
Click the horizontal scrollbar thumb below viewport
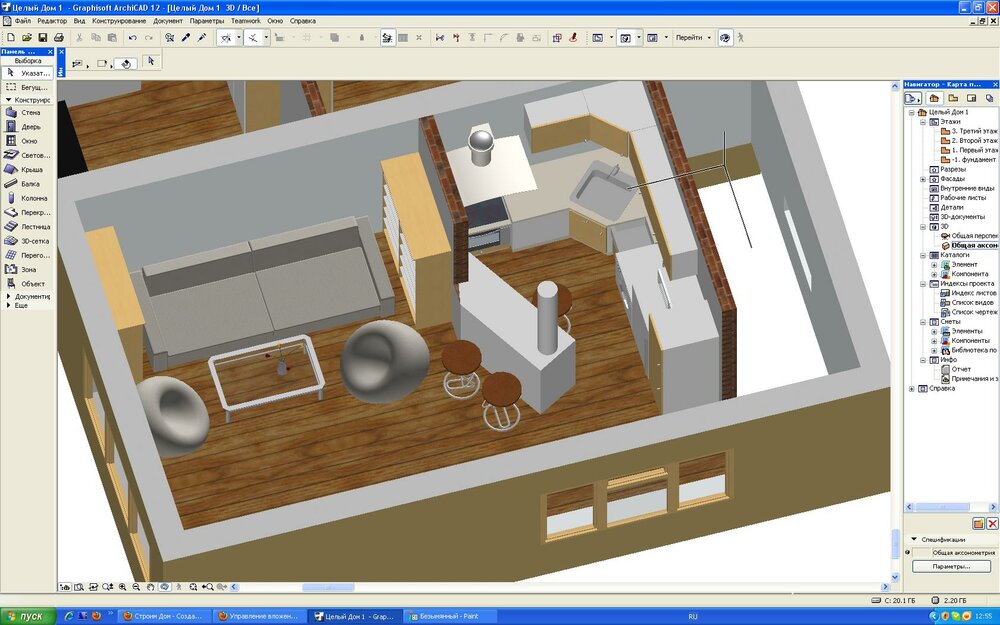click(x=328, y=587)
